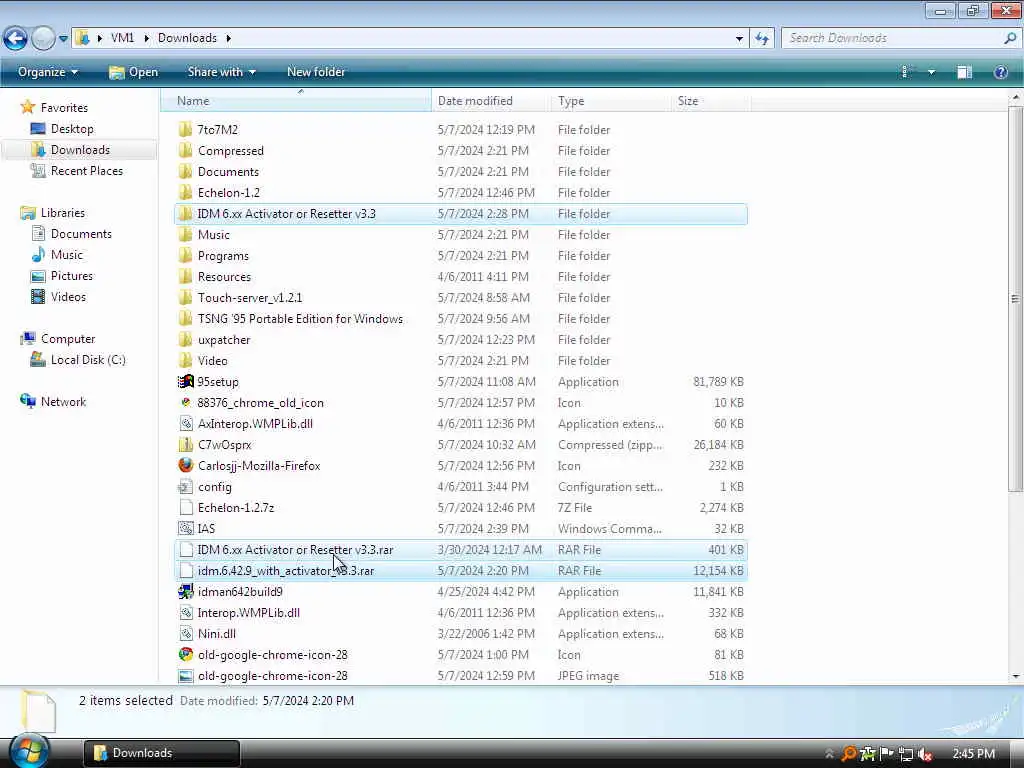The height and width of the screenshot is (768, 1024).
Task: Select the Echelon-1.2 folder icon
Action: 185,192
